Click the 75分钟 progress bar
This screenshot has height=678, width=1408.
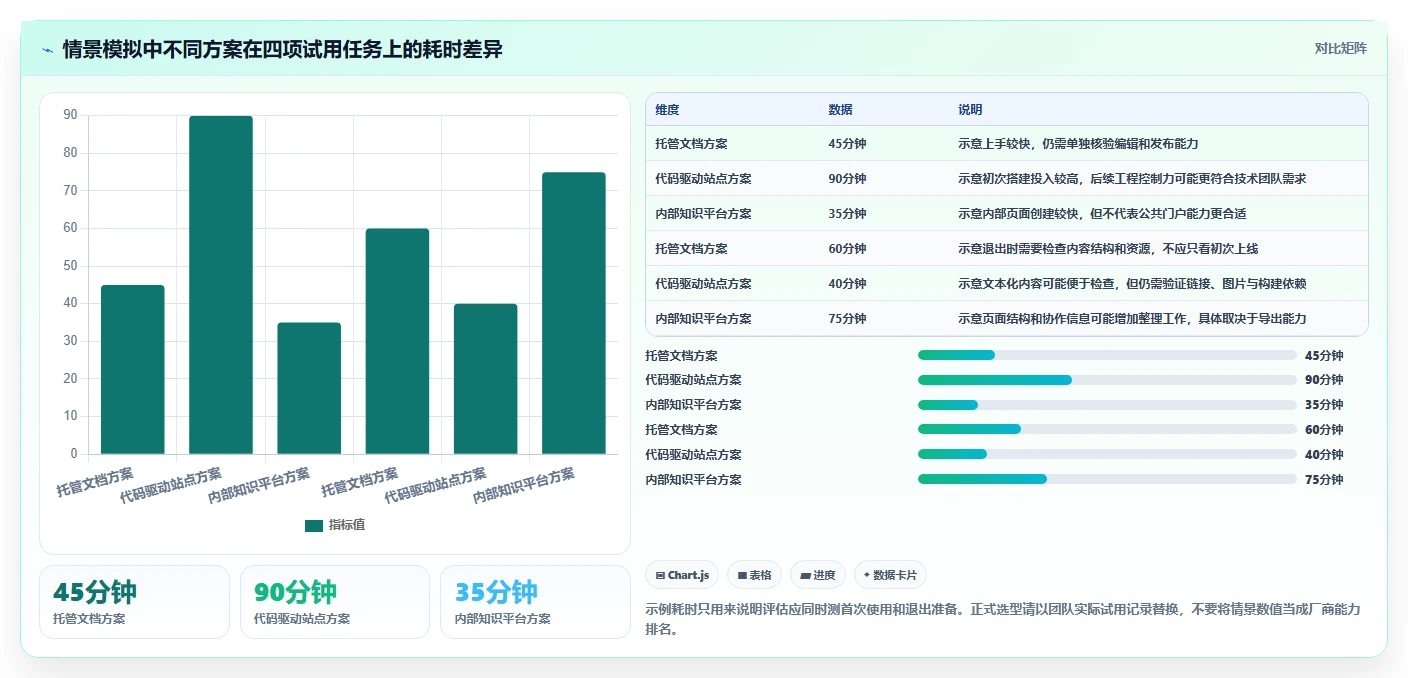click(x=1107, y=480)
